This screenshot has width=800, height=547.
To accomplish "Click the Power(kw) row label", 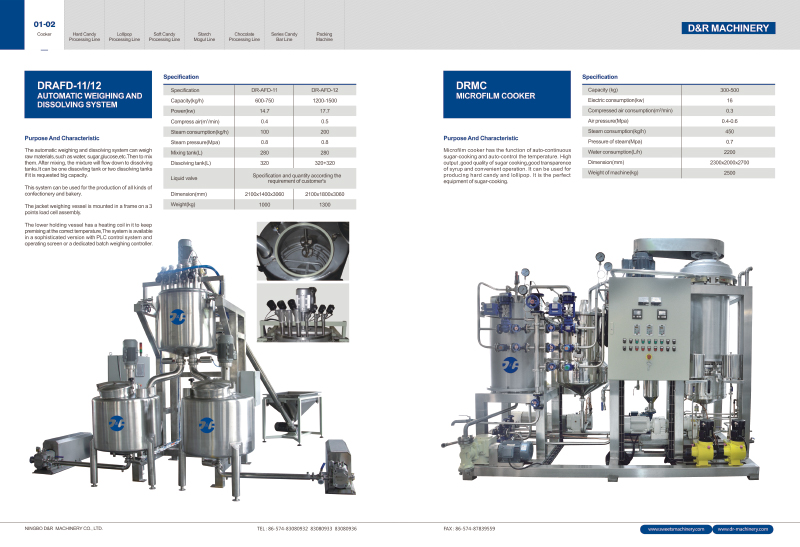I will tap(183, 111).
